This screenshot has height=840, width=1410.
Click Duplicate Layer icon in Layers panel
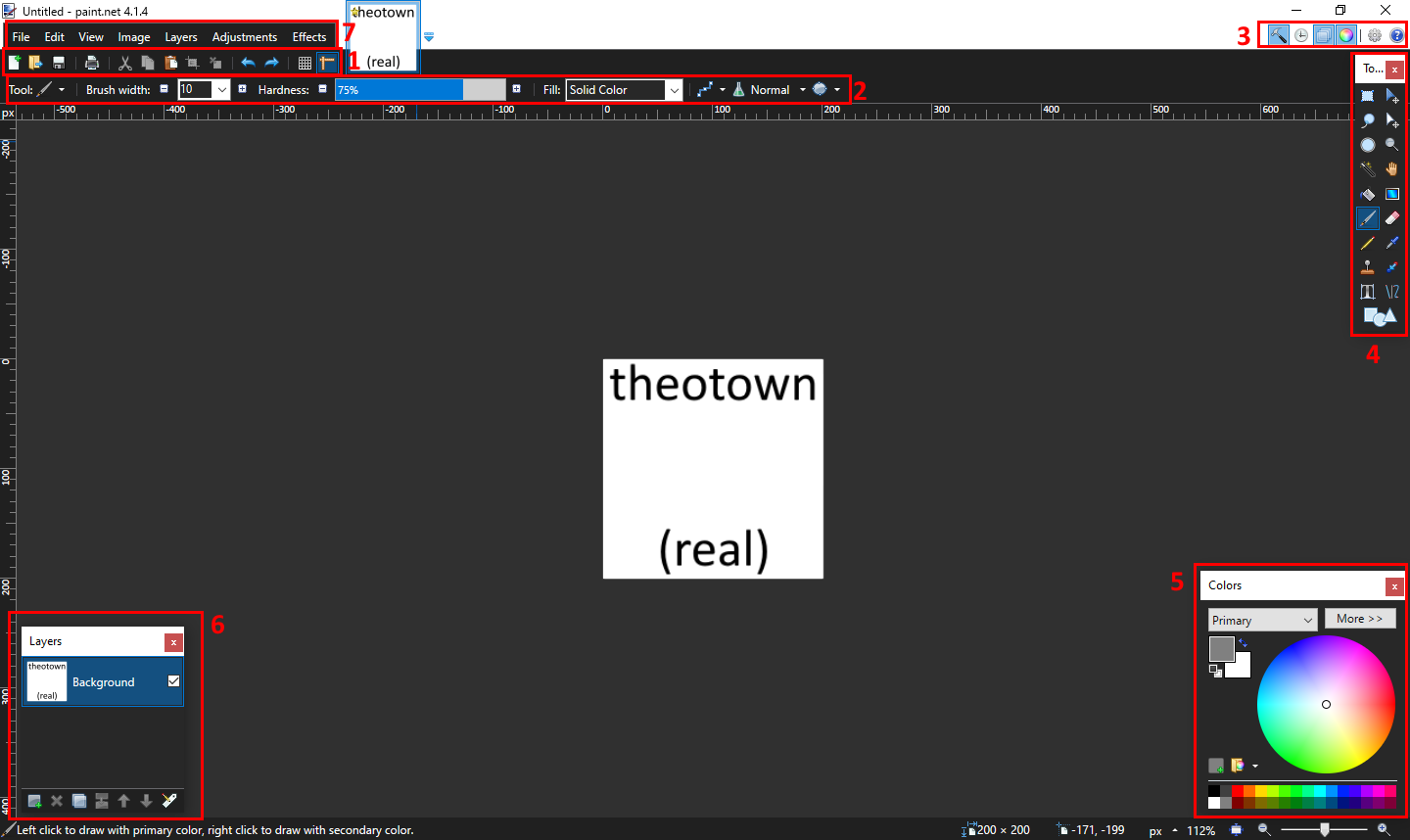point(79,801)
